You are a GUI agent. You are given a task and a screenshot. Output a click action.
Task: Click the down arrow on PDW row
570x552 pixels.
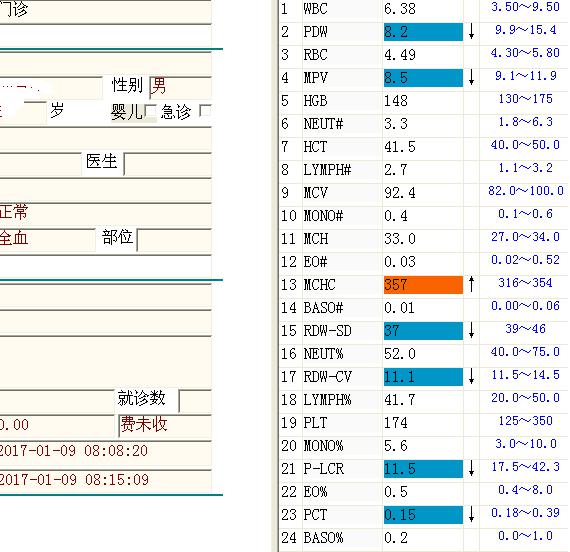click(471, 31)
